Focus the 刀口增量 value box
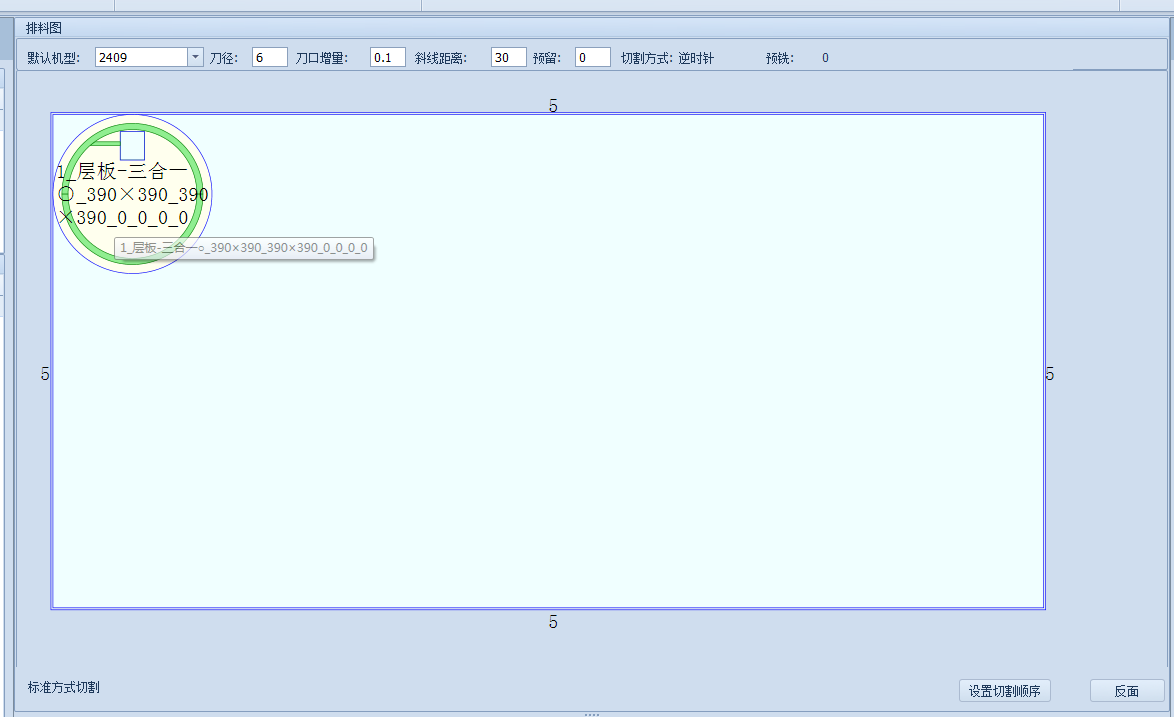 point(387,58)
